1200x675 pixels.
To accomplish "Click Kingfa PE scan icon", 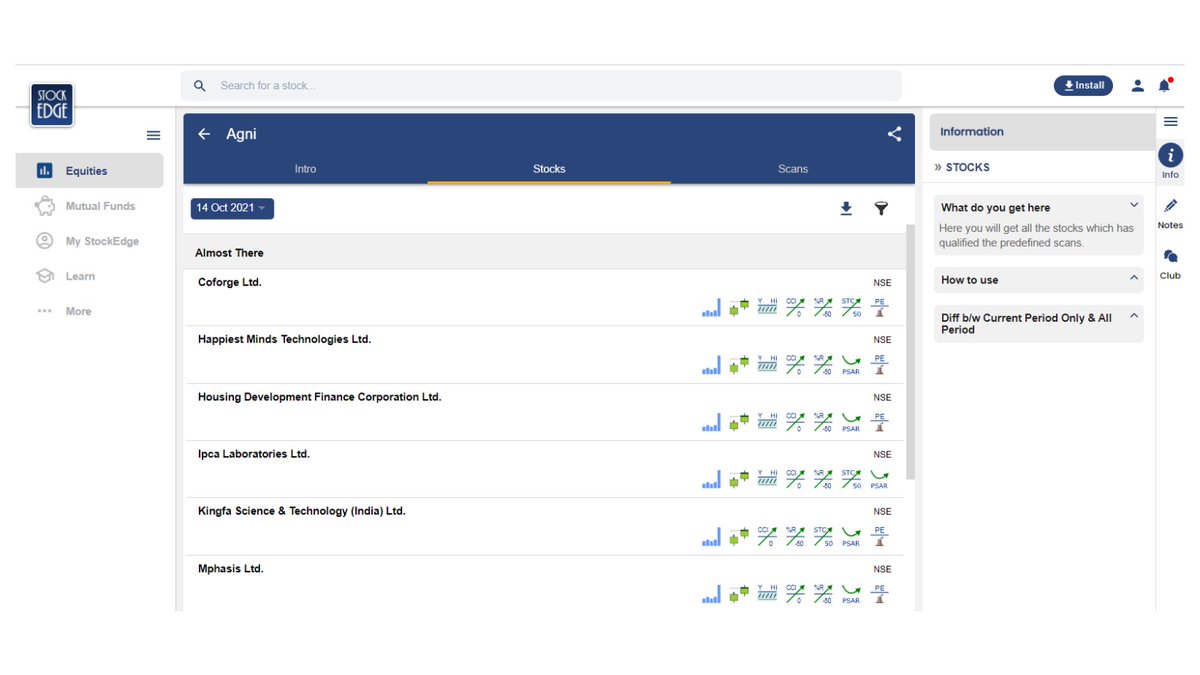I will pos(879,537).
